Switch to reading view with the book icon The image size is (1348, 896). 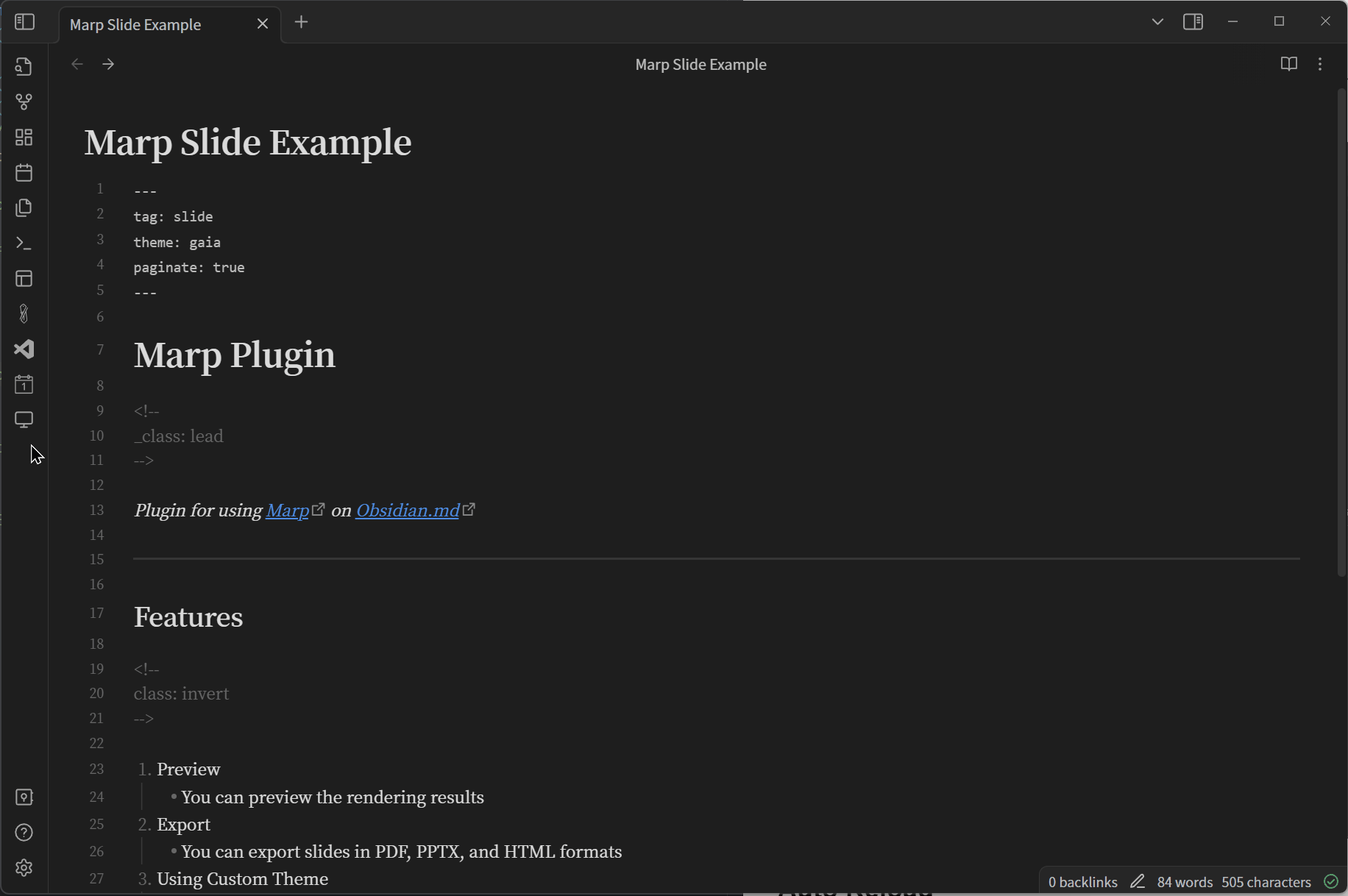click(x=1289, y=64)
